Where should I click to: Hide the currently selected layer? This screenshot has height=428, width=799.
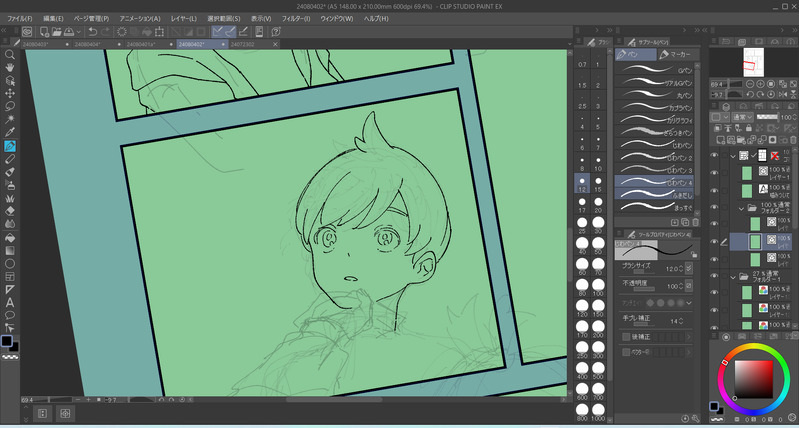point(714,242)
